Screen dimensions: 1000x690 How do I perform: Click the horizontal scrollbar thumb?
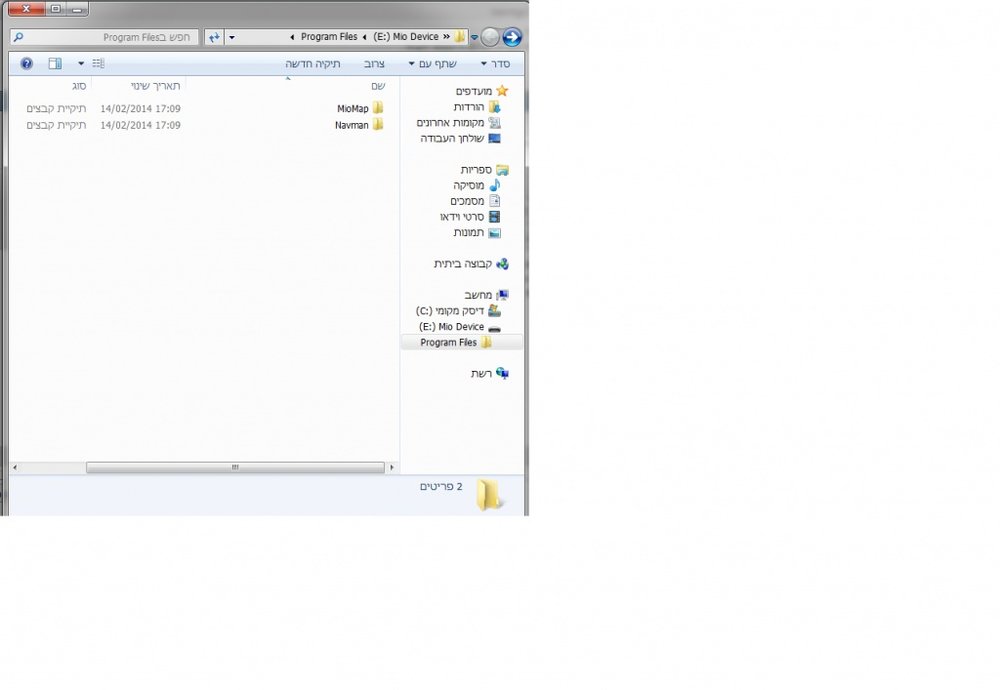235,467
